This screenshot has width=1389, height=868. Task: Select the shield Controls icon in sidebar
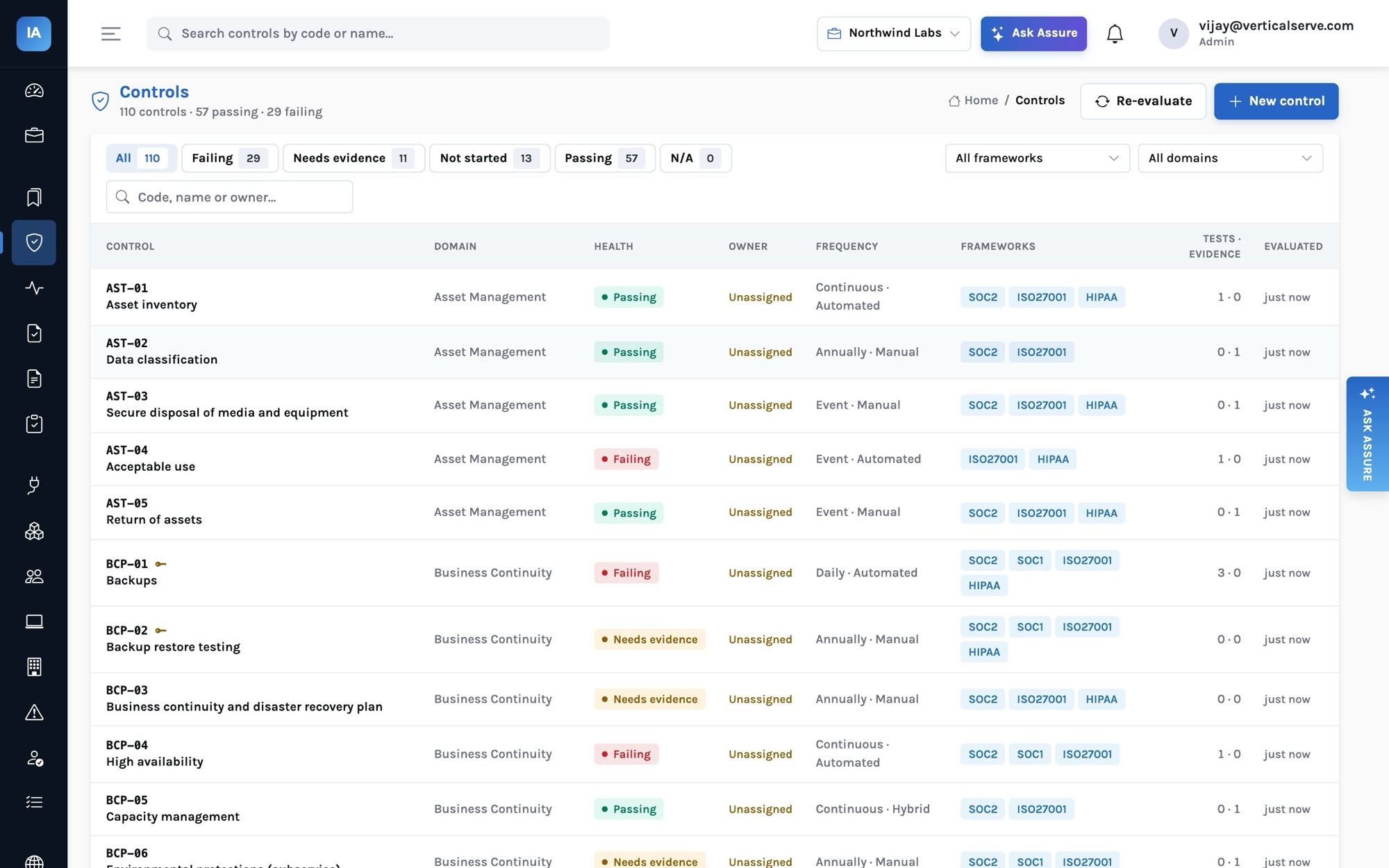(x=34, y=242)
